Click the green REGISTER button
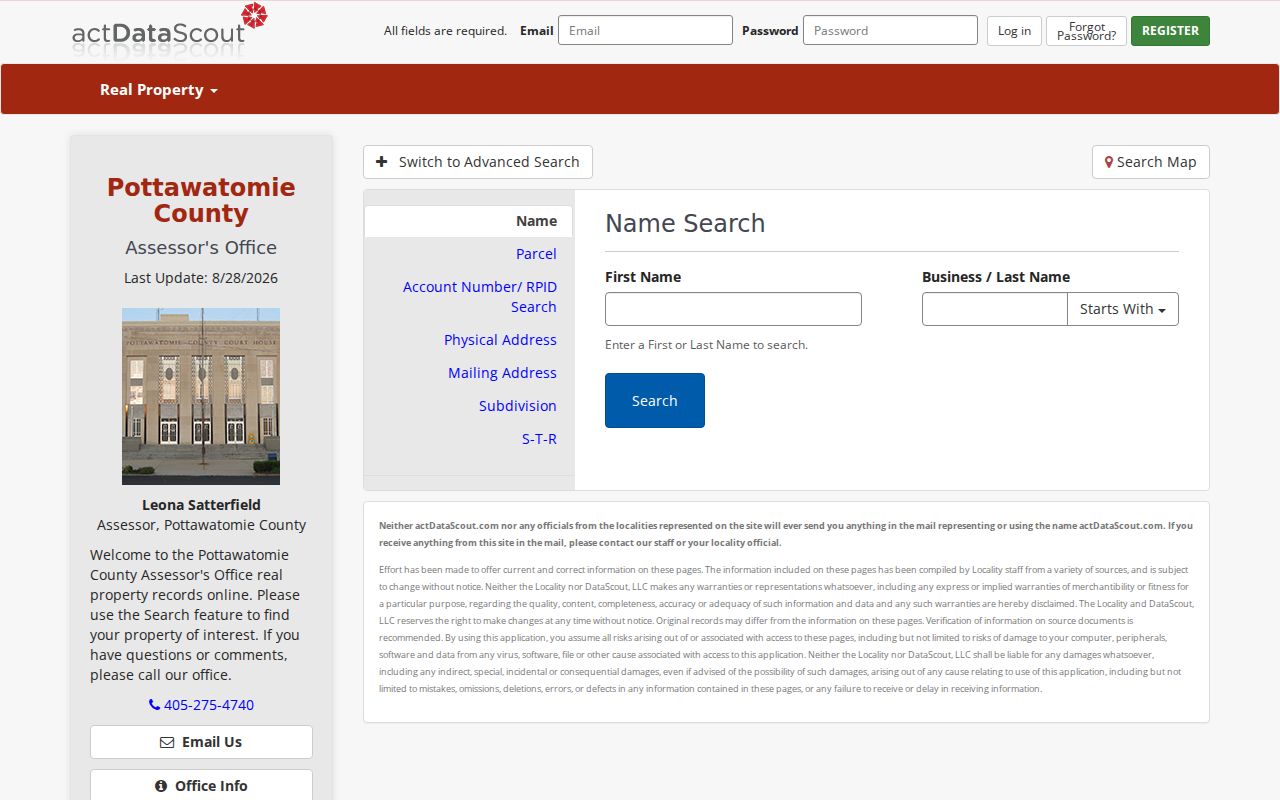The height and width of the screenshot is (800, 1280). (x=1170, y=31)
